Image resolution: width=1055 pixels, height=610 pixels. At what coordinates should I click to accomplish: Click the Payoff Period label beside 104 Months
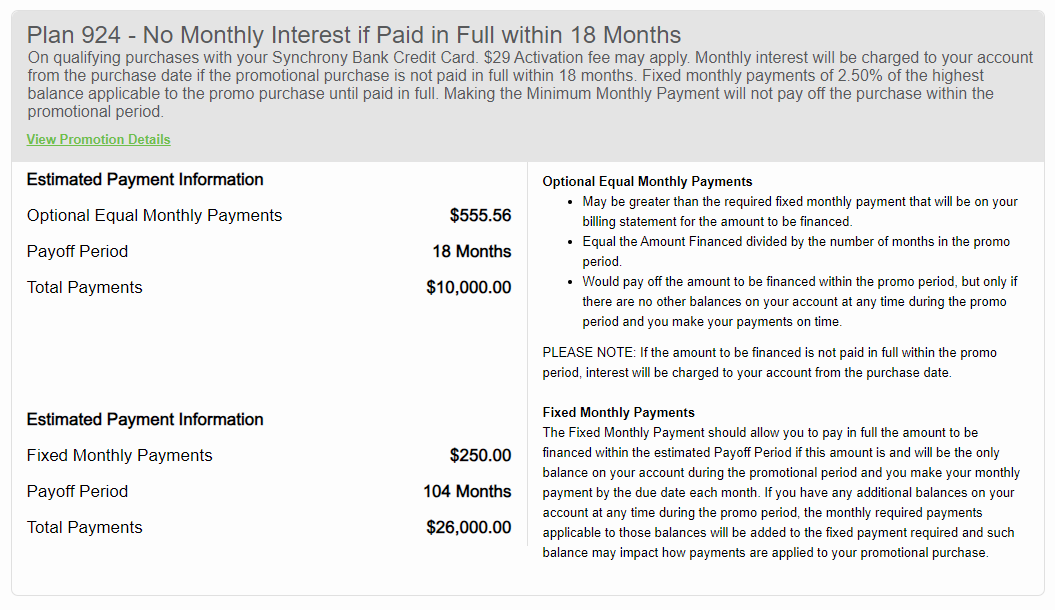(x=77, y=491)
